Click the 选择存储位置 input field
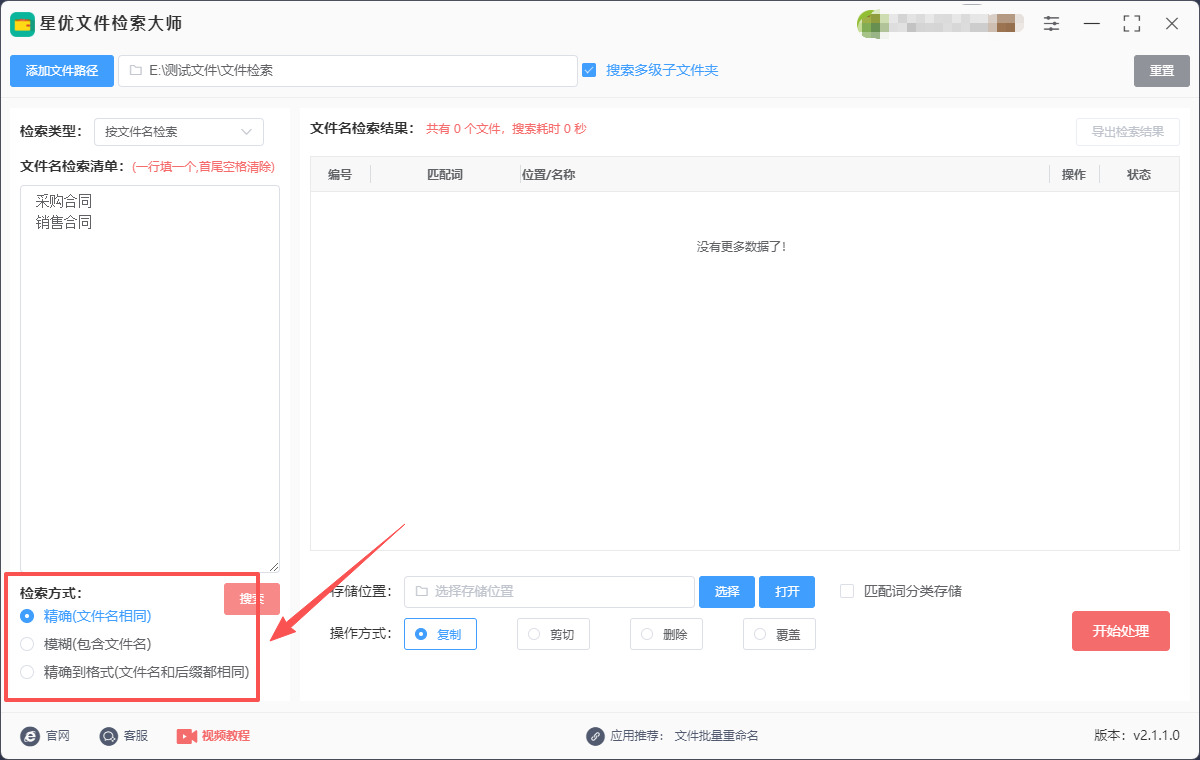Image resolution: width=1200 pixels, height=760 pixels. (549, 592)
